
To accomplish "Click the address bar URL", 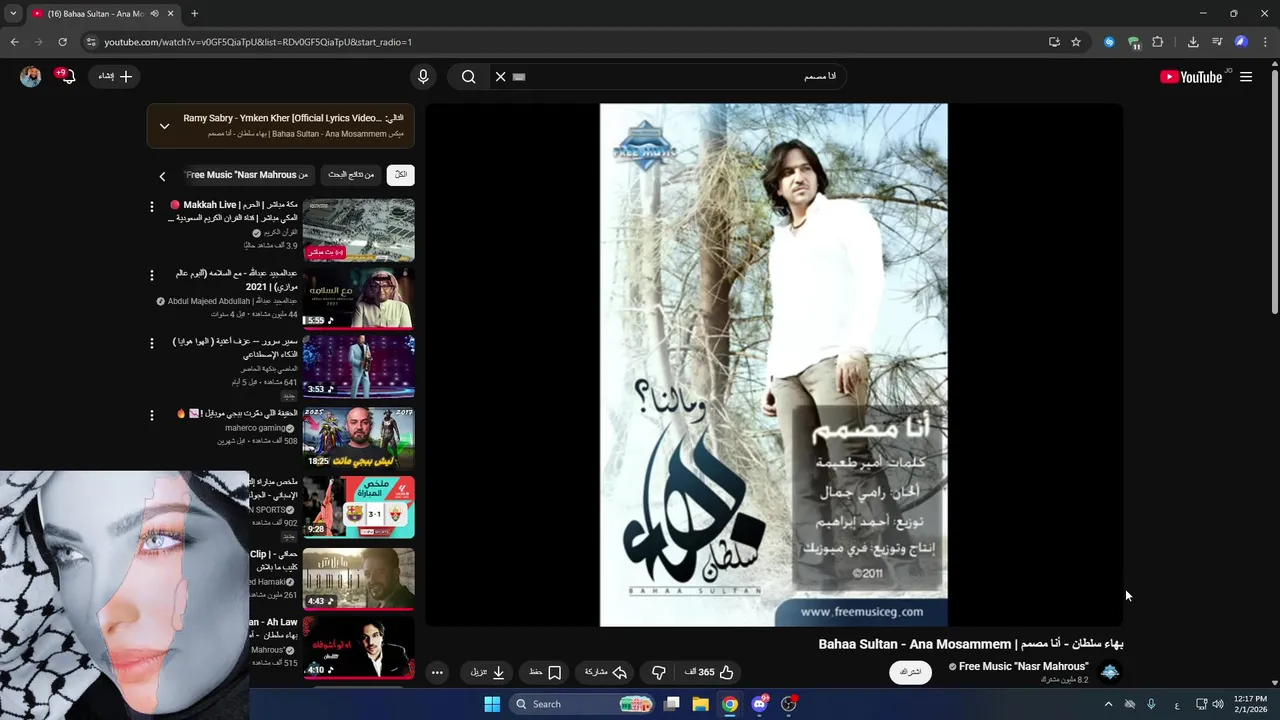I will pos(258,42).
